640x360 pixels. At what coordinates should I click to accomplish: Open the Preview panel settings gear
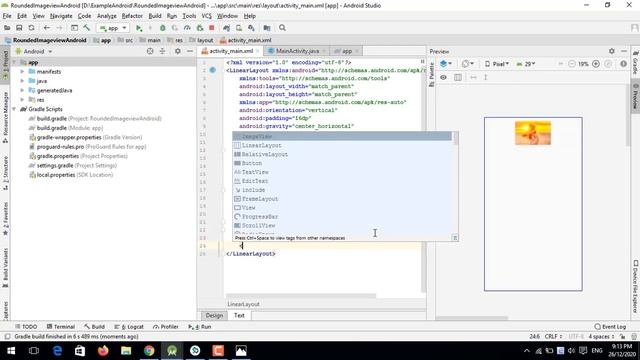(x=611, y=51)
